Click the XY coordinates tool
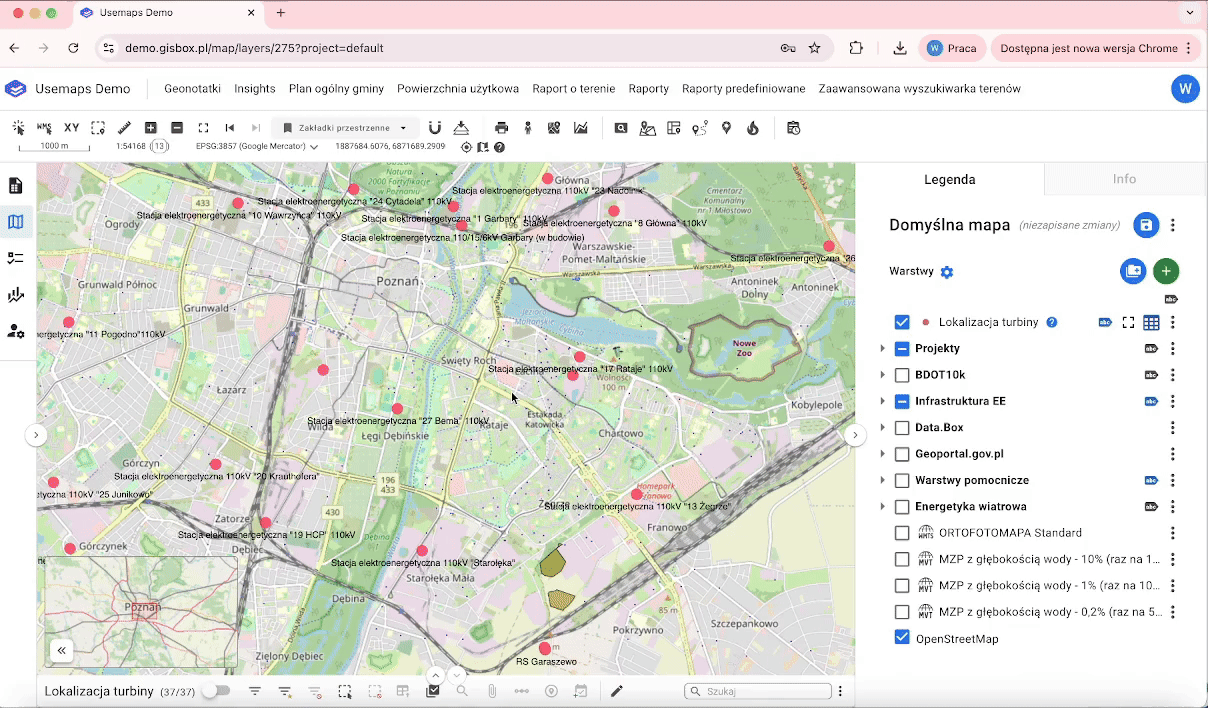The height and width of the screenshot is (708, 1208). [x=71, y=128]
